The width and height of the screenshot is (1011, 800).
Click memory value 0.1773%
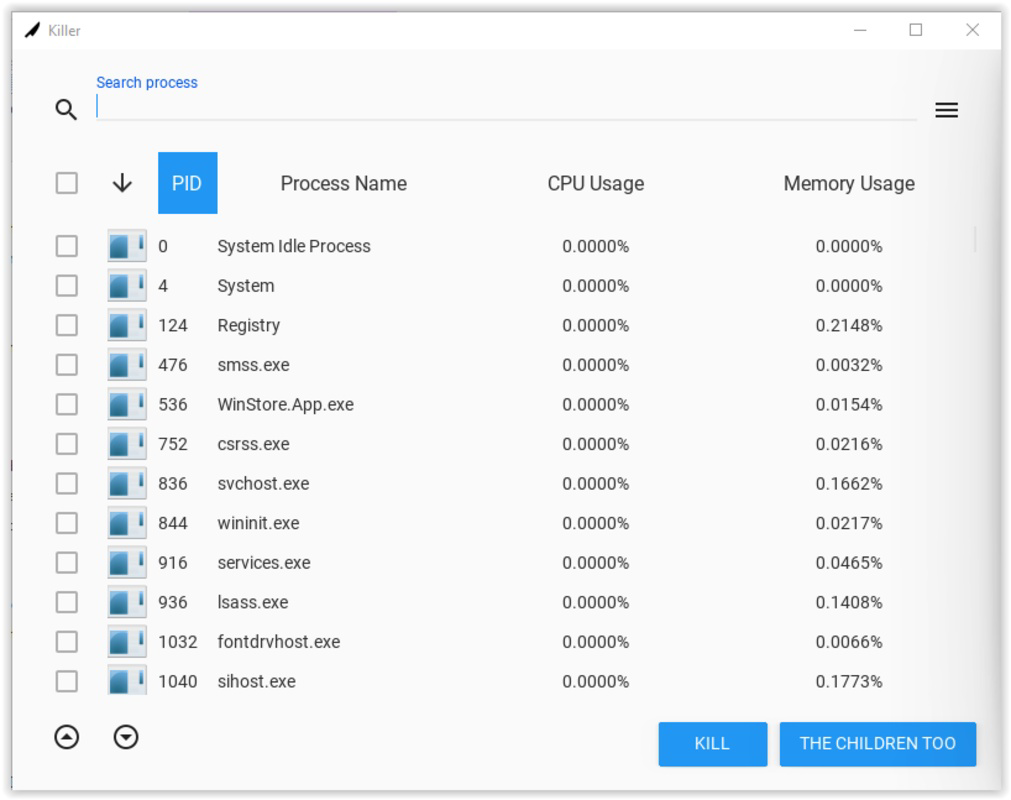(x=849, y=681)
